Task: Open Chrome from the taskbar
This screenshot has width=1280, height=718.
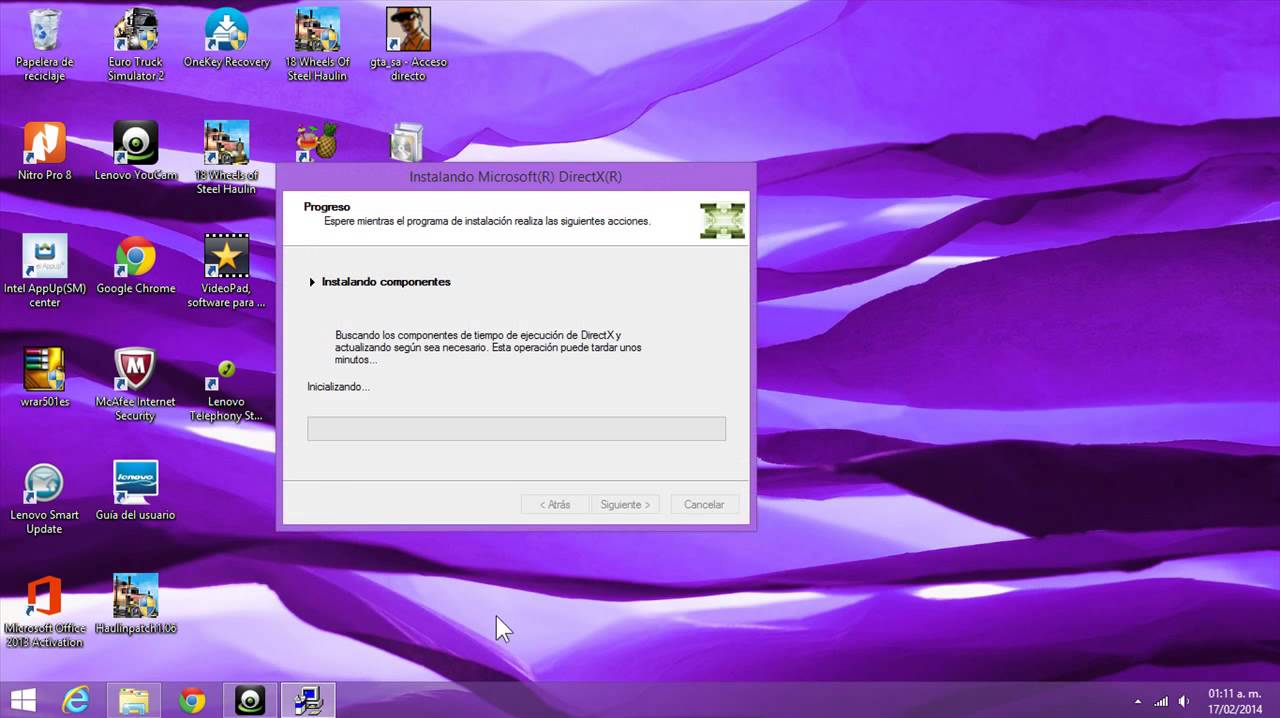Action: [192, 700]
